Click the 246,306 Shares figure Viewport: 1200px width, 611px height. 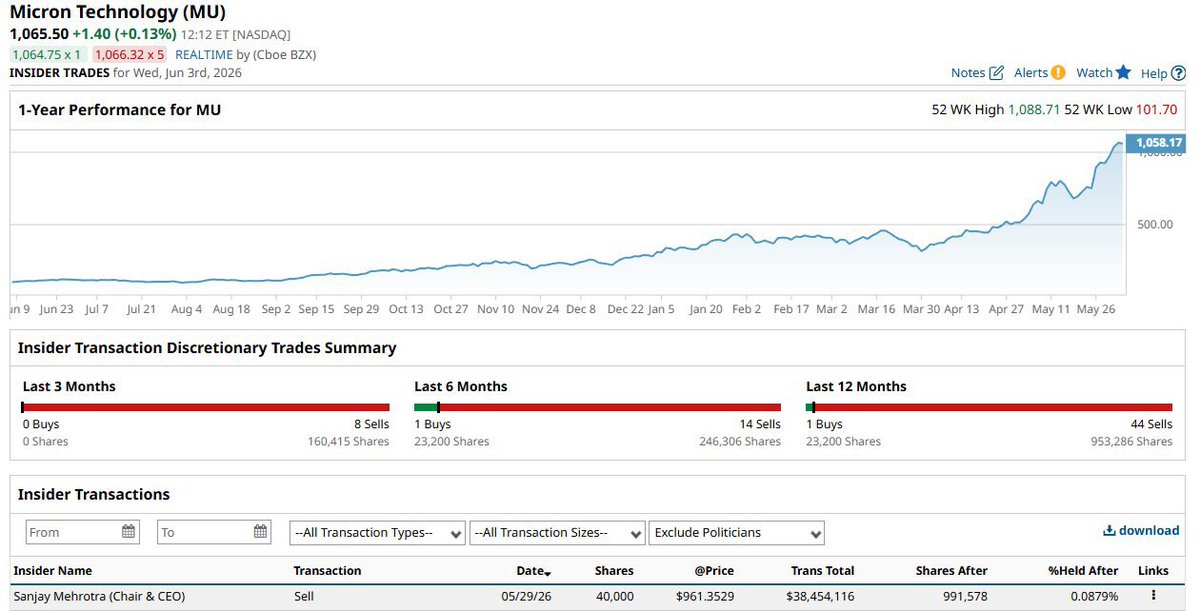(x=740, y=441)
